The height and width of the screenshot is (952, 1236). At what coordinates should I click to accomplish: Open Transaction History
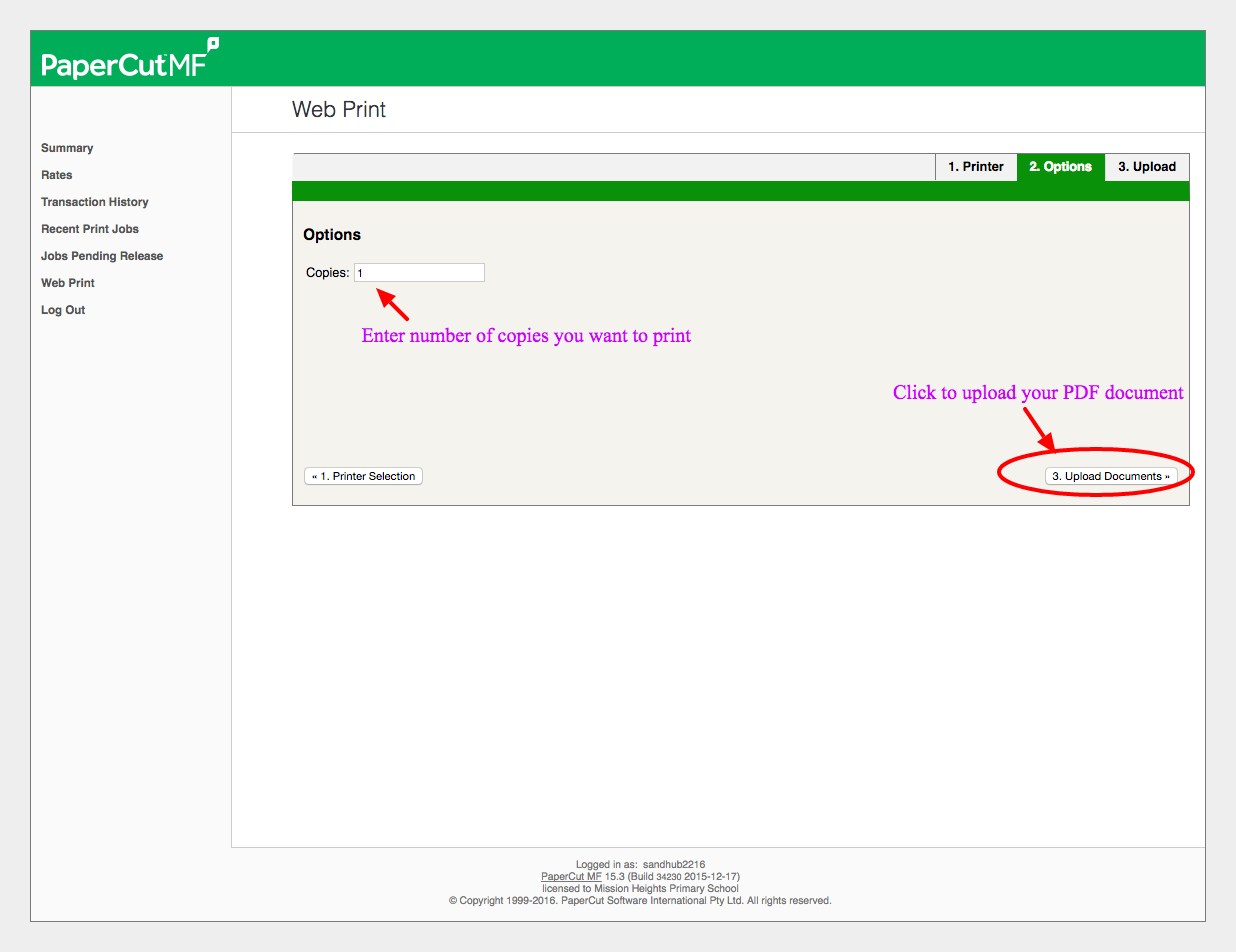coord(95,202)
